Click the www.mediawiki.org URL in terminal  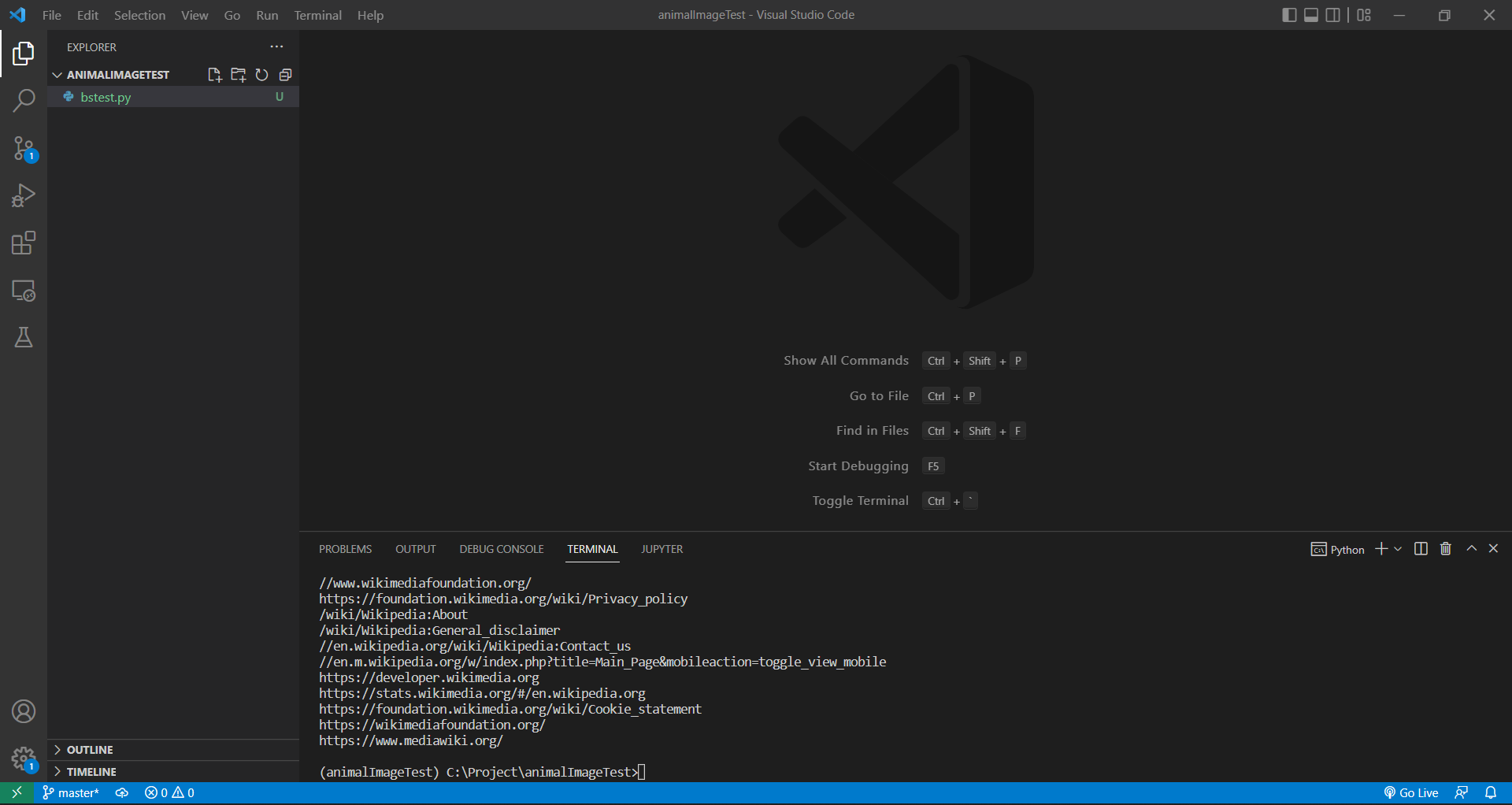click(411, 740)
